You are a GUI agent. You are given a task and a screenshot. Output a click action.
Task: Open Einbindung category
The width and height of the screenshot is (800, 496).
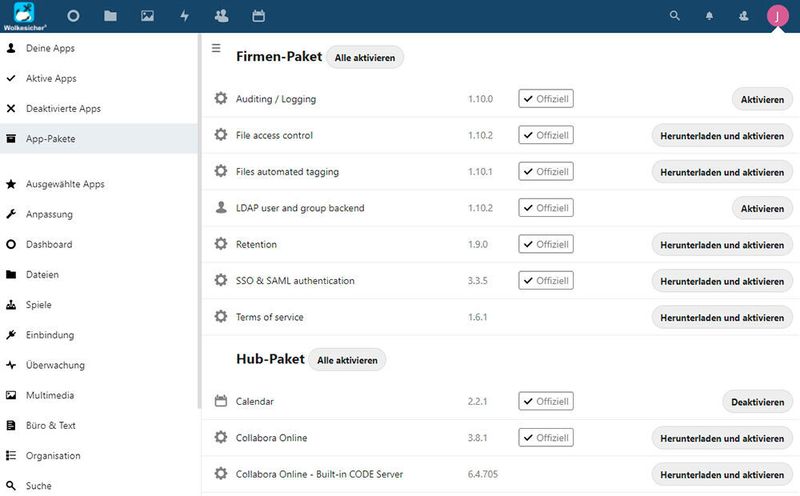(99, 335)
